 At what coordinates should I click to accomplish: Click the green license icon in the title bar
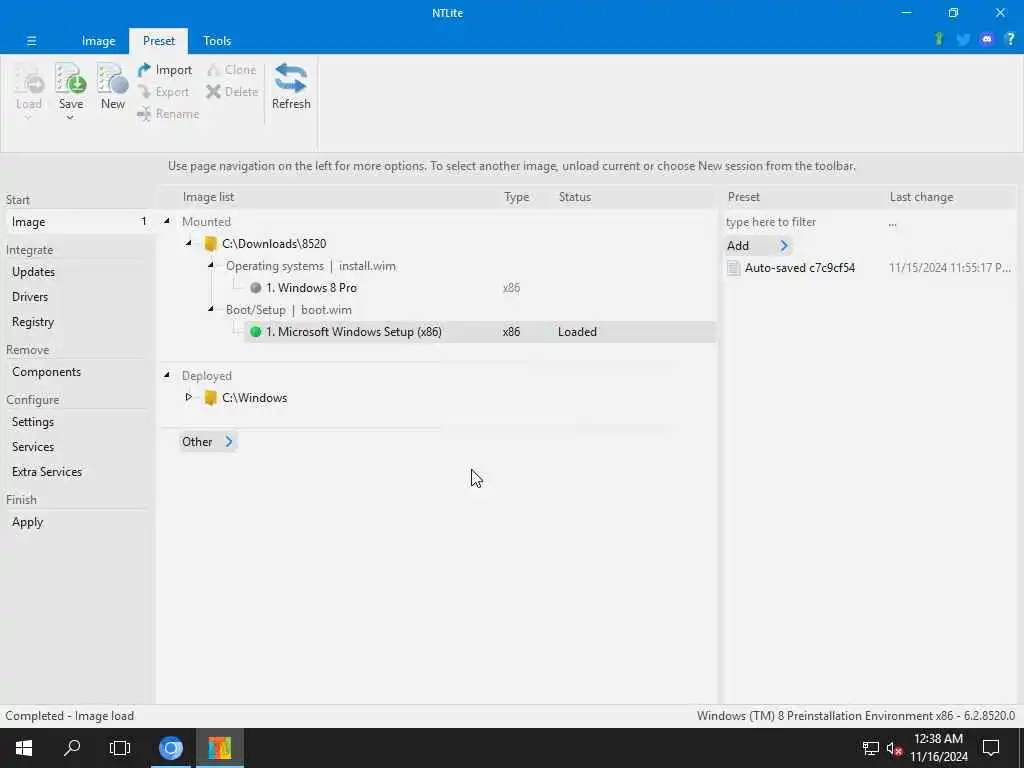(x=939, y=39)
